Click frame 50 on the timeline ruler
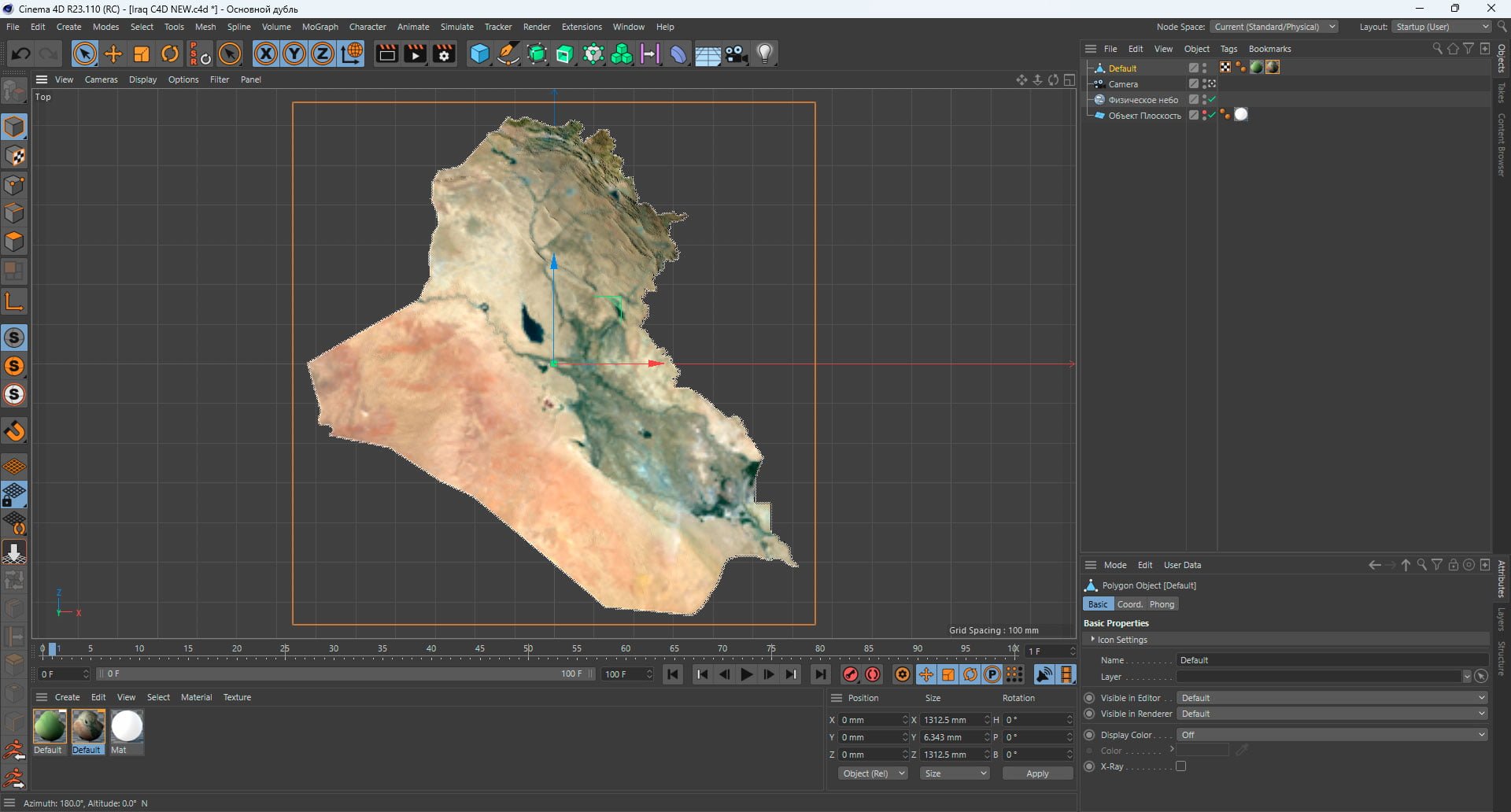The width and height of the screenshot is (1511, 812). 528,649
